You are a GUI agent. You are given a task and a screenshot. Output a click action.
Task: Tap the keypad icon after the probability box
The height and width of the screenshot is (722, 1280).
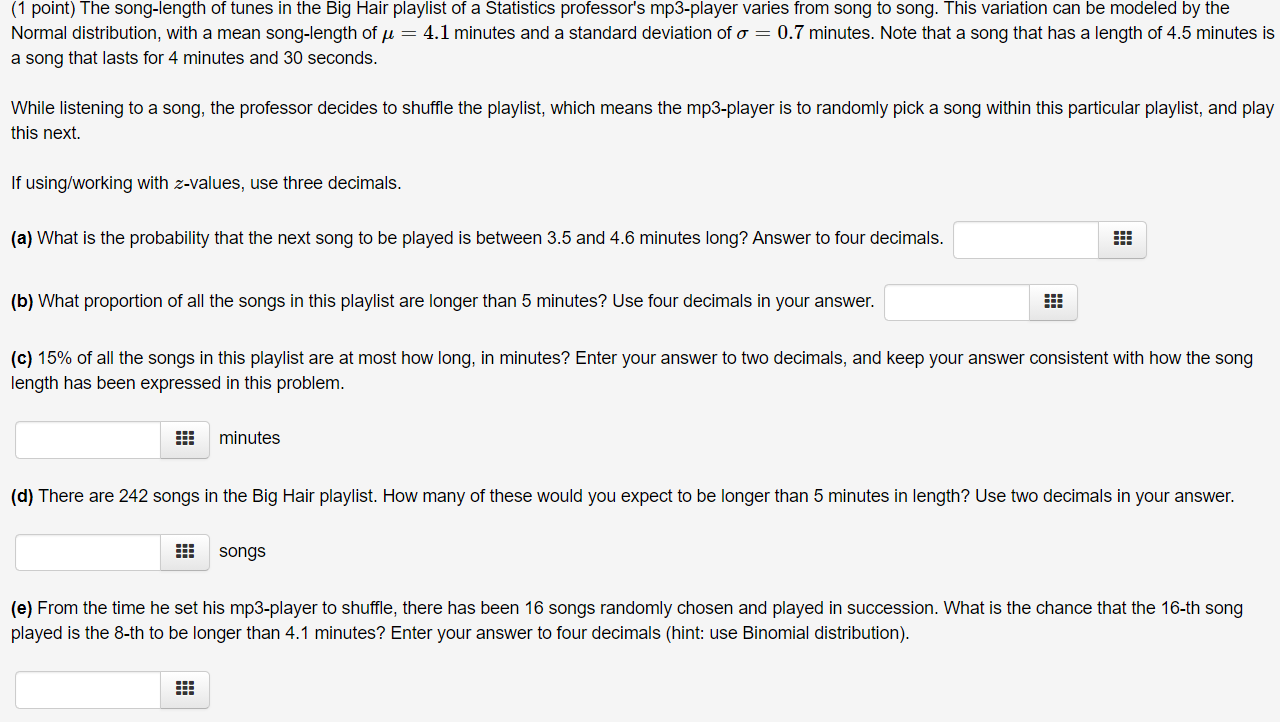[1121, 240]
